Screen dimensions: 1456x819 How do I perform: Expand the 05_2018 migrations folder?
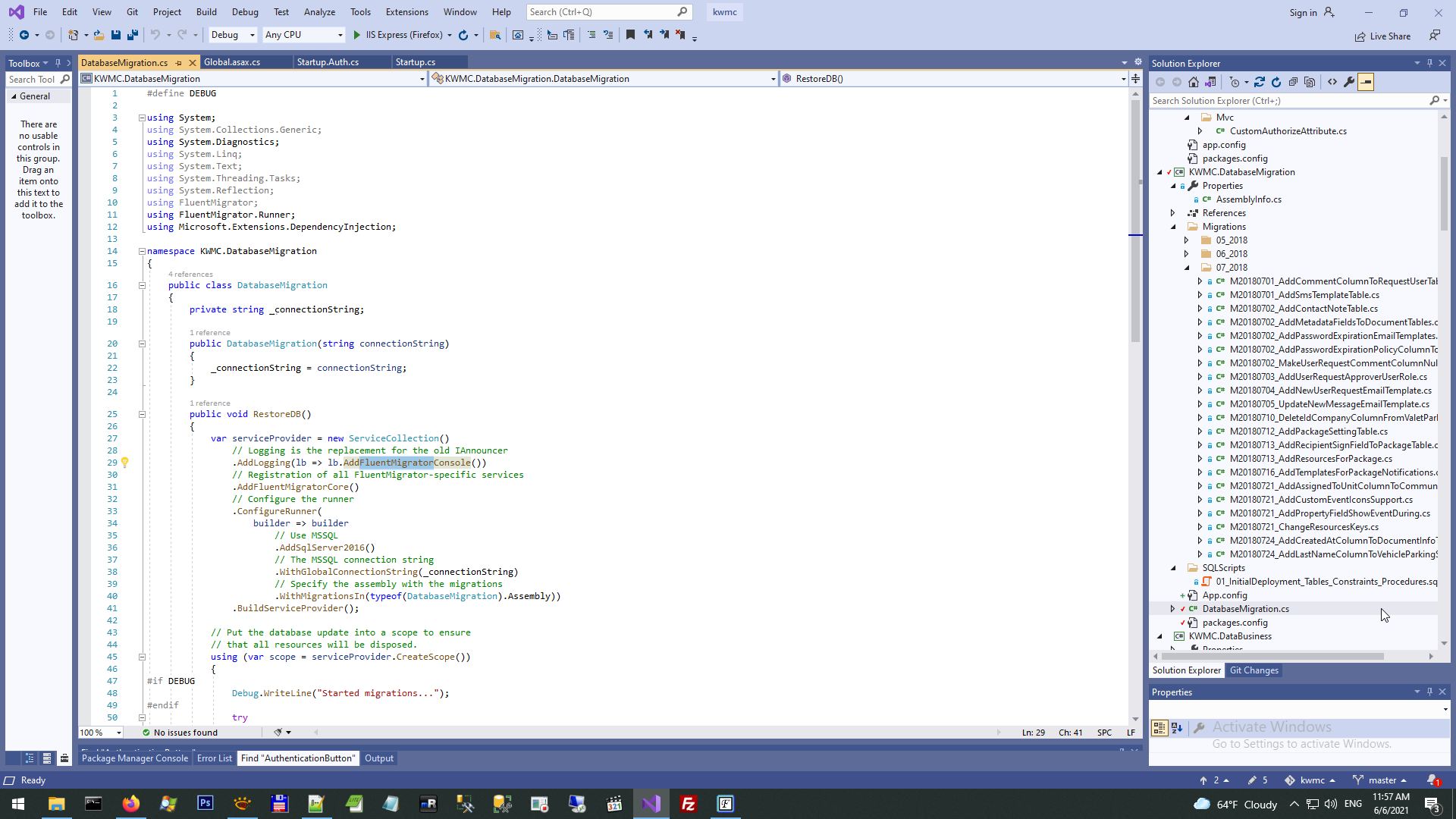1187,240
